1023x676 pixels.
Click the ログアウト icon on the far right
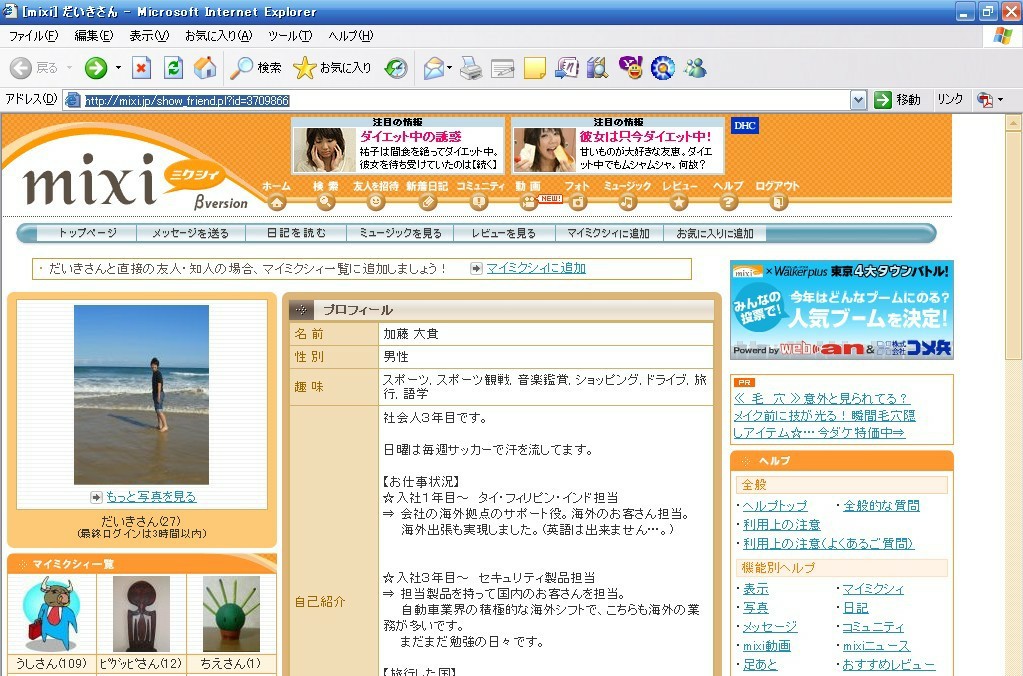(x=778, y=201)
